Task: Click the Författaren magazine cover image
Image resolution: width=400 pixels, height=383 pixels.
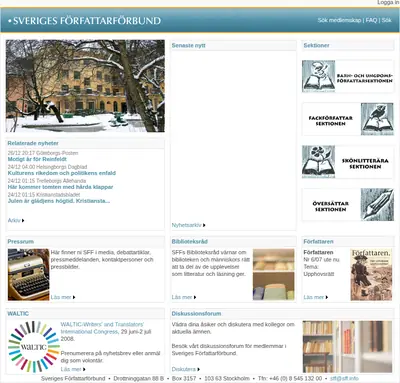Action: (371, 275)
